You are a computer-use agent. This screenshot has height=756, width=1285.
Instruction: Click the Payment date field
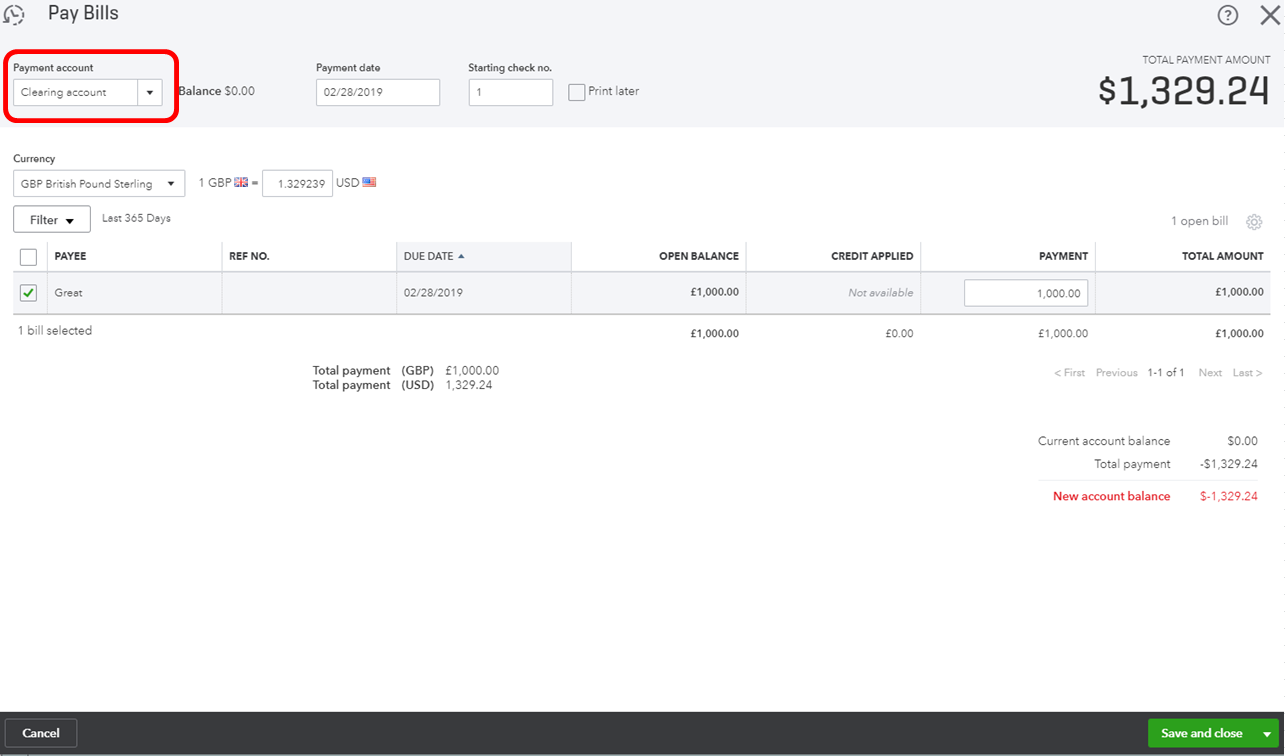377,92
